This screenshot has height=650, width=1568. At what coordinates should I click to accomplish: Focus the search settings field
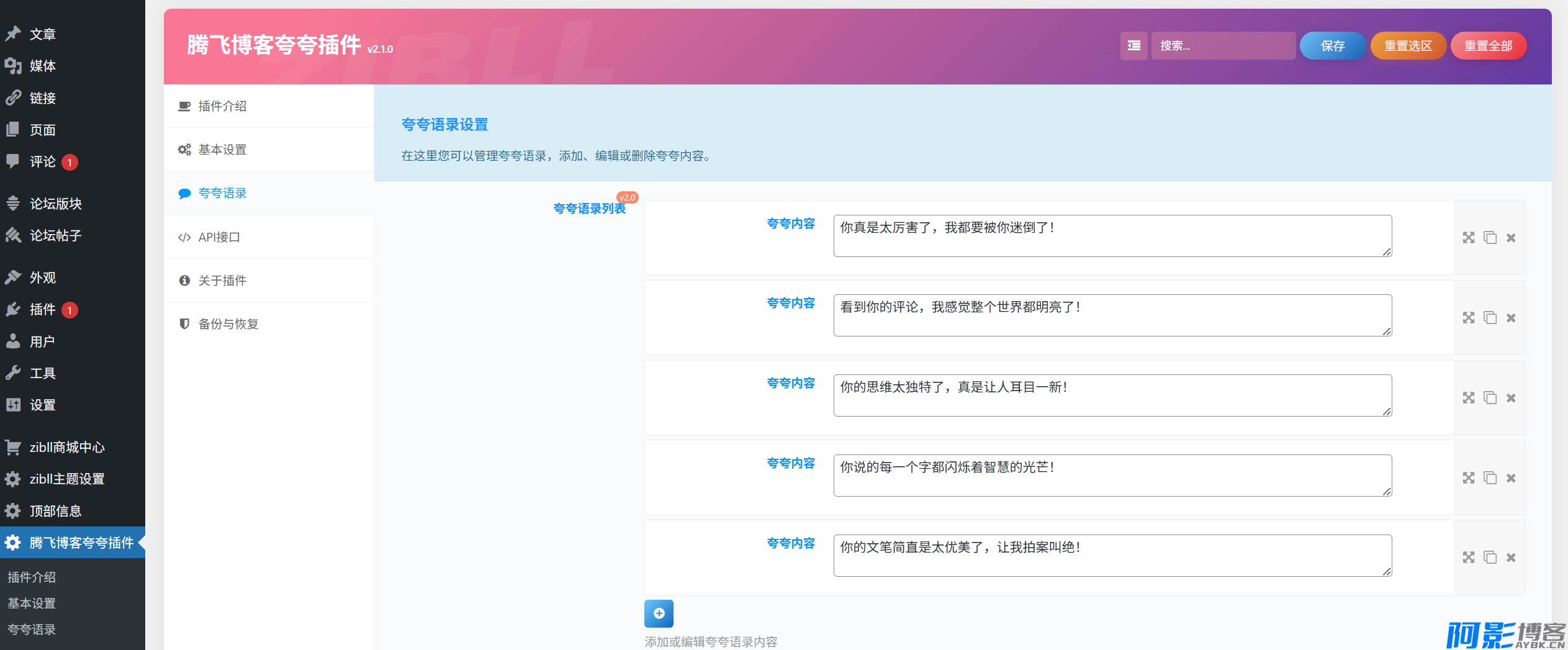point(1223,46)
